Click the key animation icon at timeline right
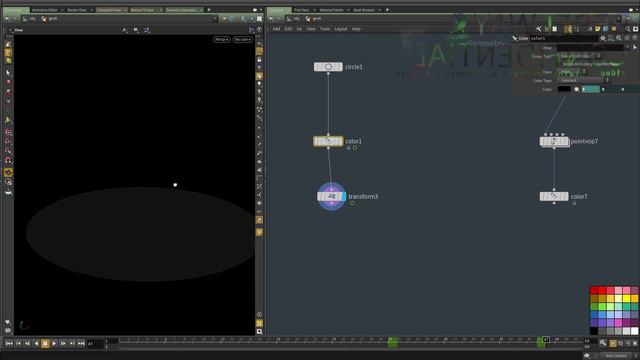This screenshot has height=360, width=640. (603, 343)
